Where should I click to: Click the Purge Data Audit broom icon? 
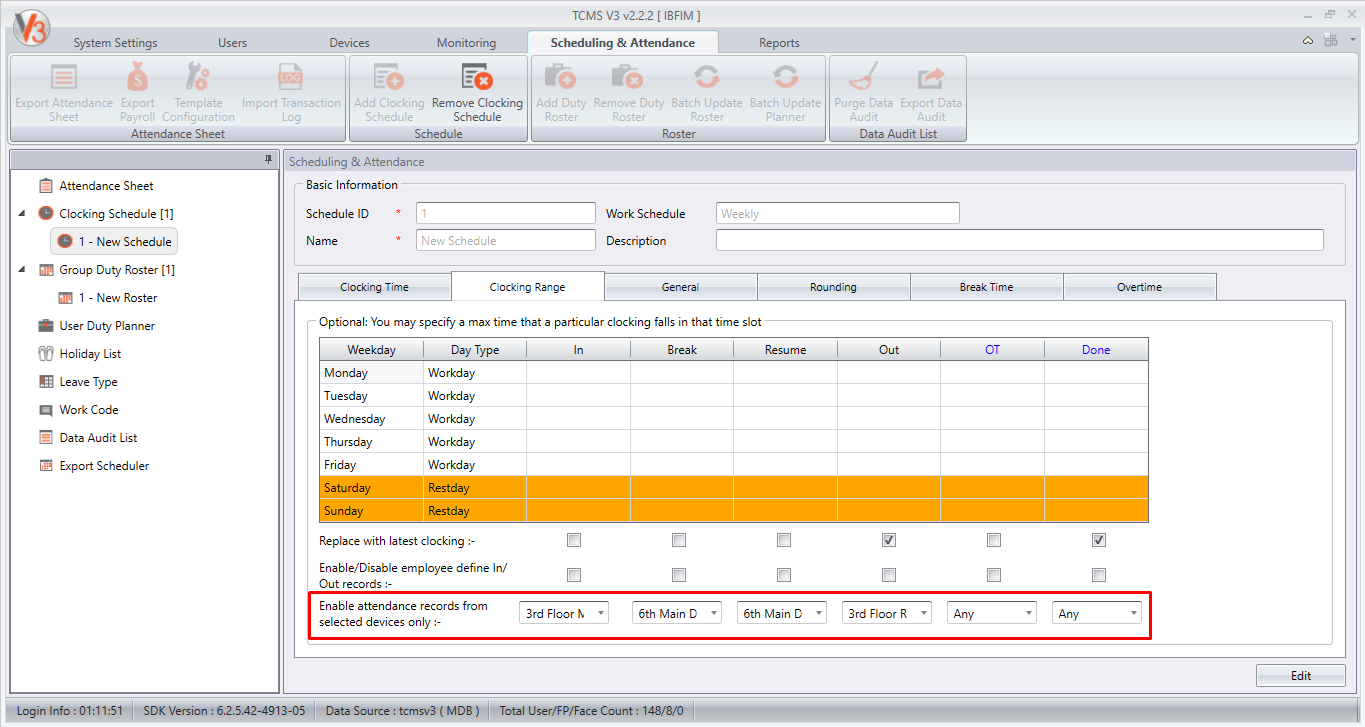863,78
